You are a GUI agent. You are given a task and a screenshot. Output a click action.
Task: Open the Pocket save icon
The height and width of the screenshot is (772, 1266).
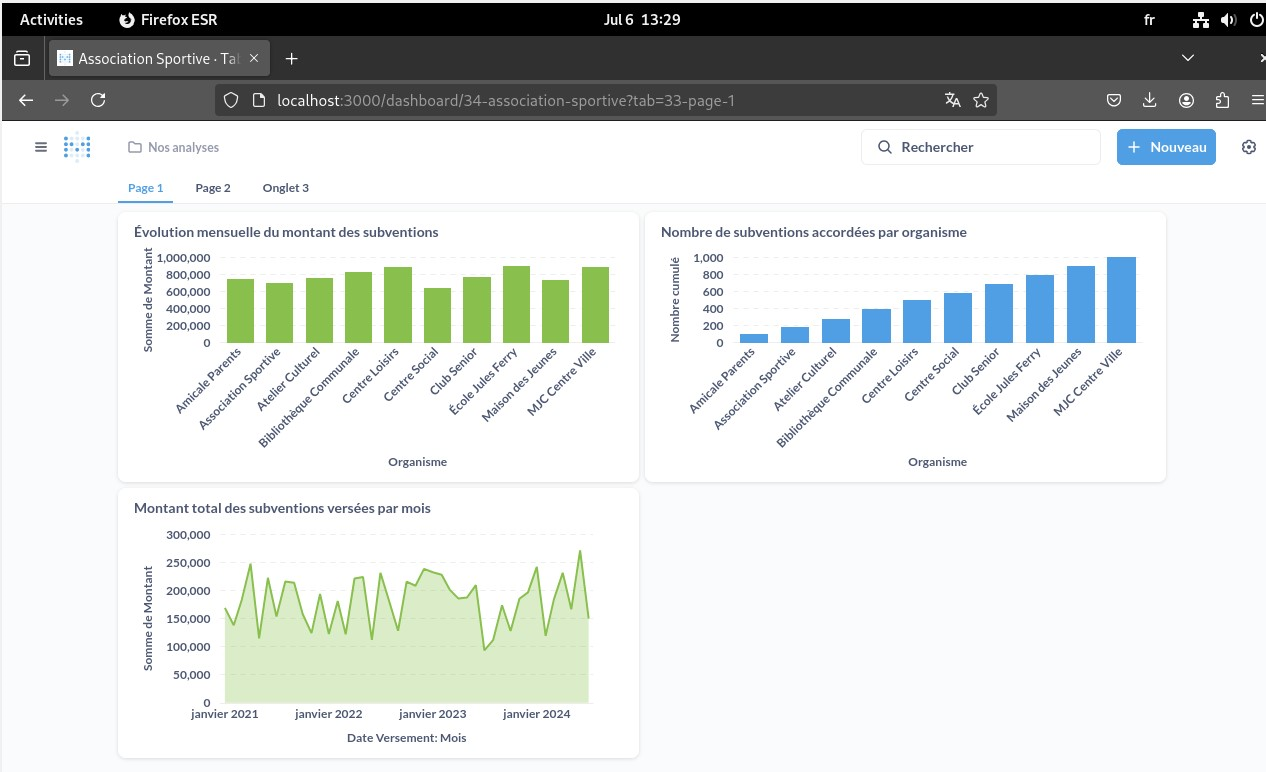point(1113,100)
